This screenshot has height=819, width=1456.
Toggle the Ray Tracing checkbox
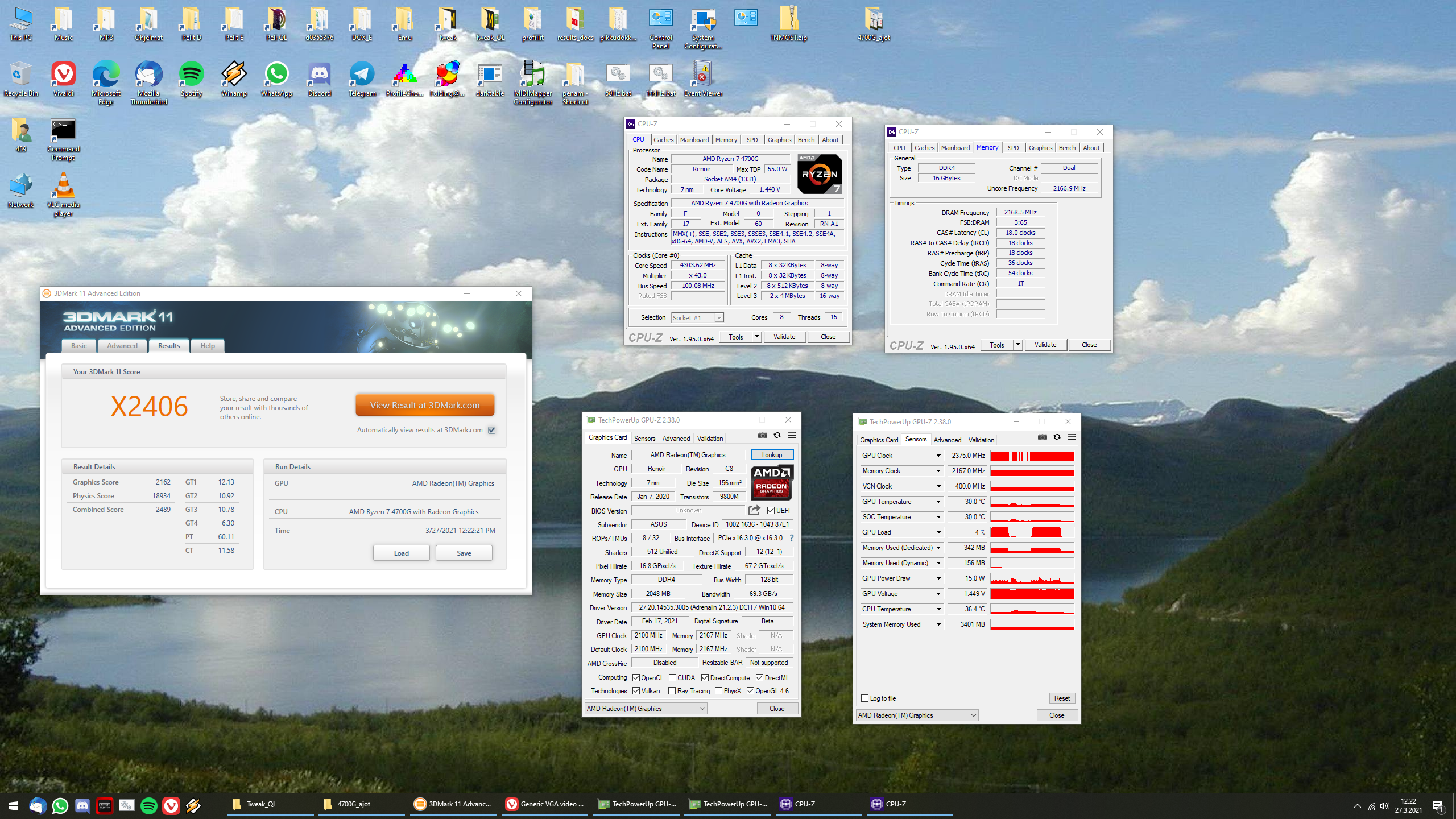pyautogui.click(x=672, y=690)
